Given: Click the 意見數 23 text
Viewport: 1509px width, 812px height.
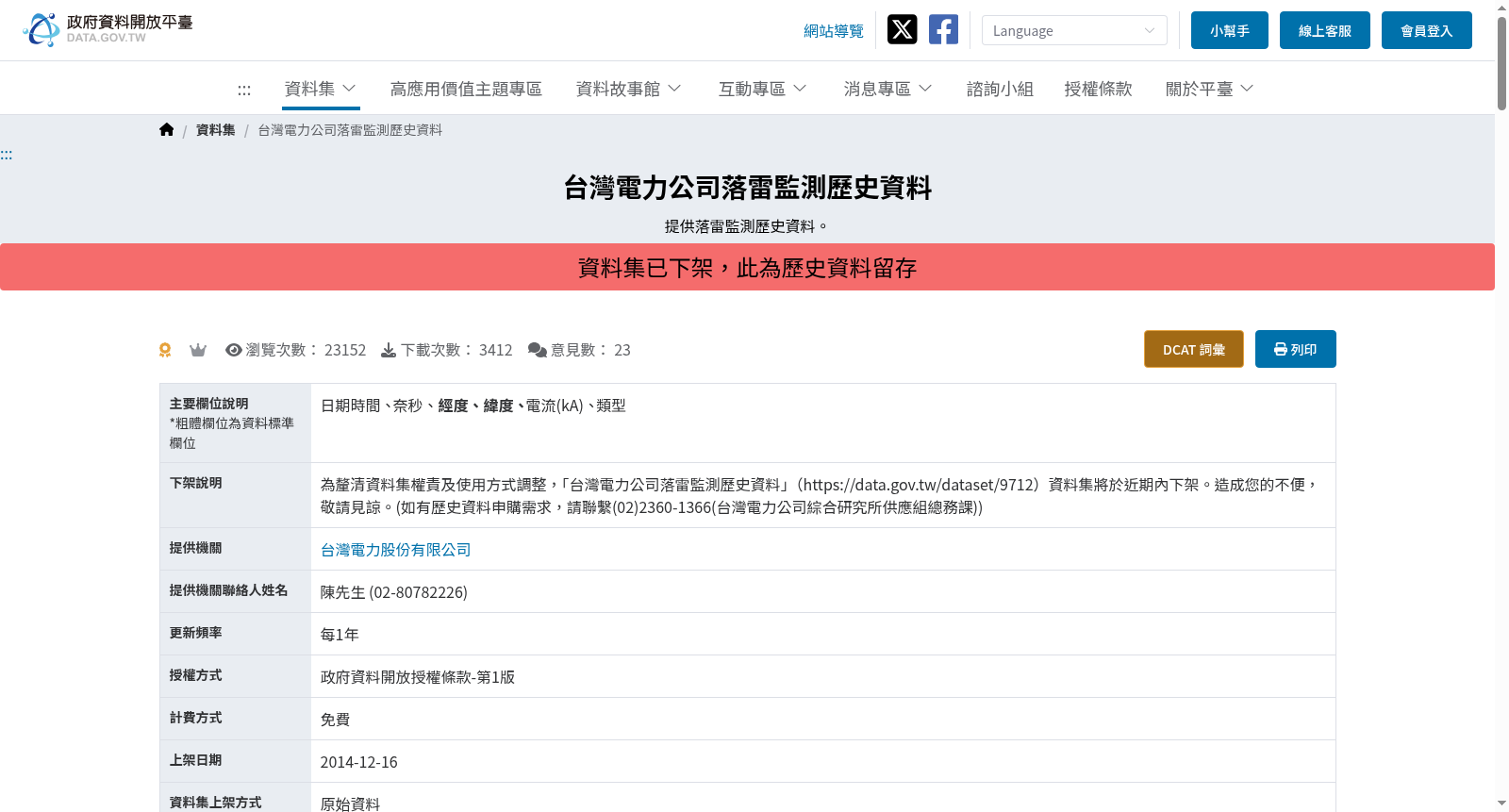Looking at the screenshot, I should point(590,350).
